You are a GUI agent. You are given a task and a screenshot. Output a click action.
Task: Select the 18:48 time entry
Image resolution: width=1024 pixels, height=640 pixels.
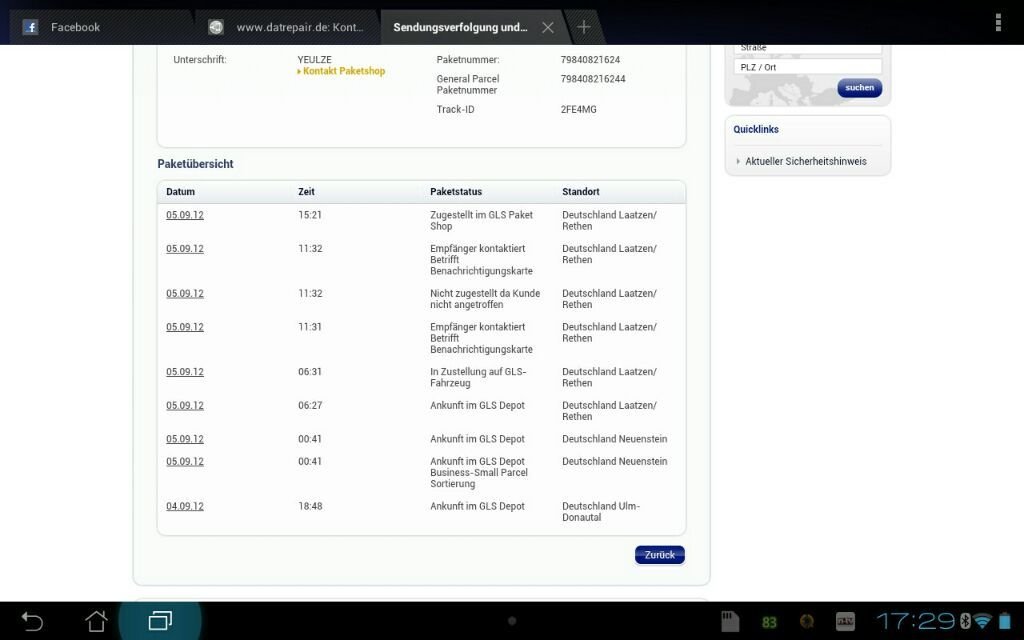coord(310,506)
